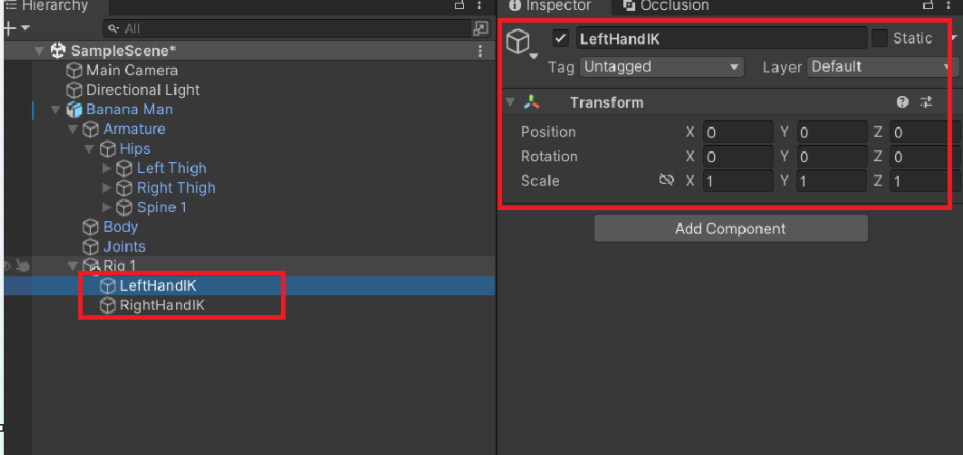Expand the Left Thigh foldout
The image size is (963, 455).
[107, 168]
